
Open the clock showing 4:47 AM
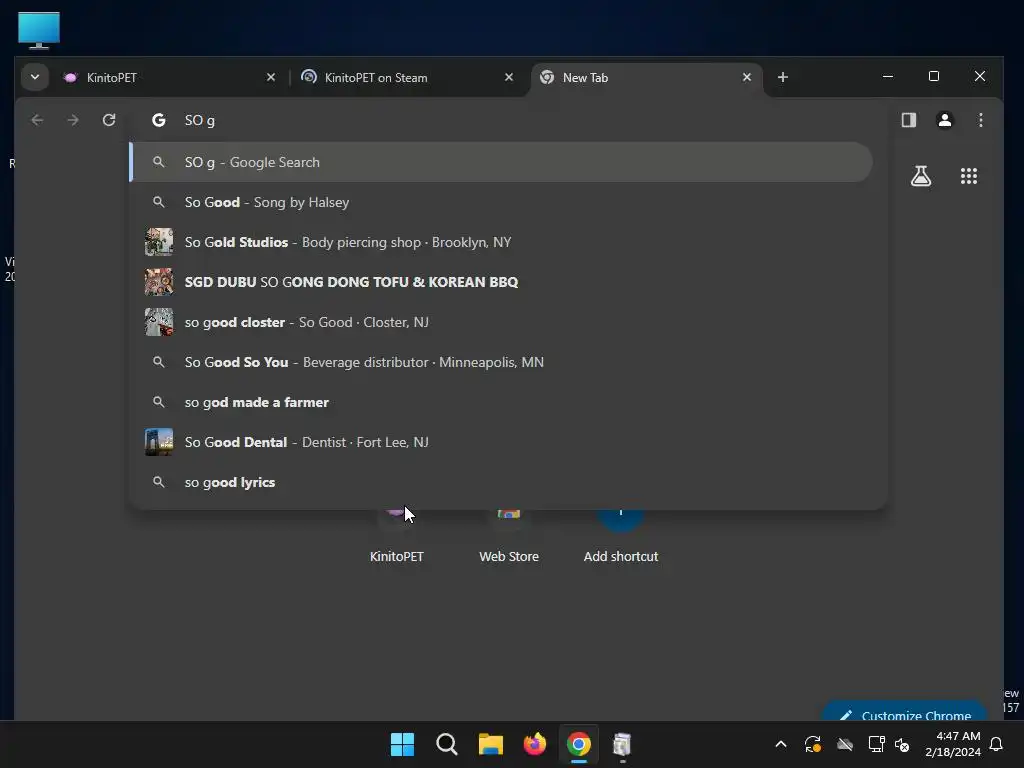[953, 744]
